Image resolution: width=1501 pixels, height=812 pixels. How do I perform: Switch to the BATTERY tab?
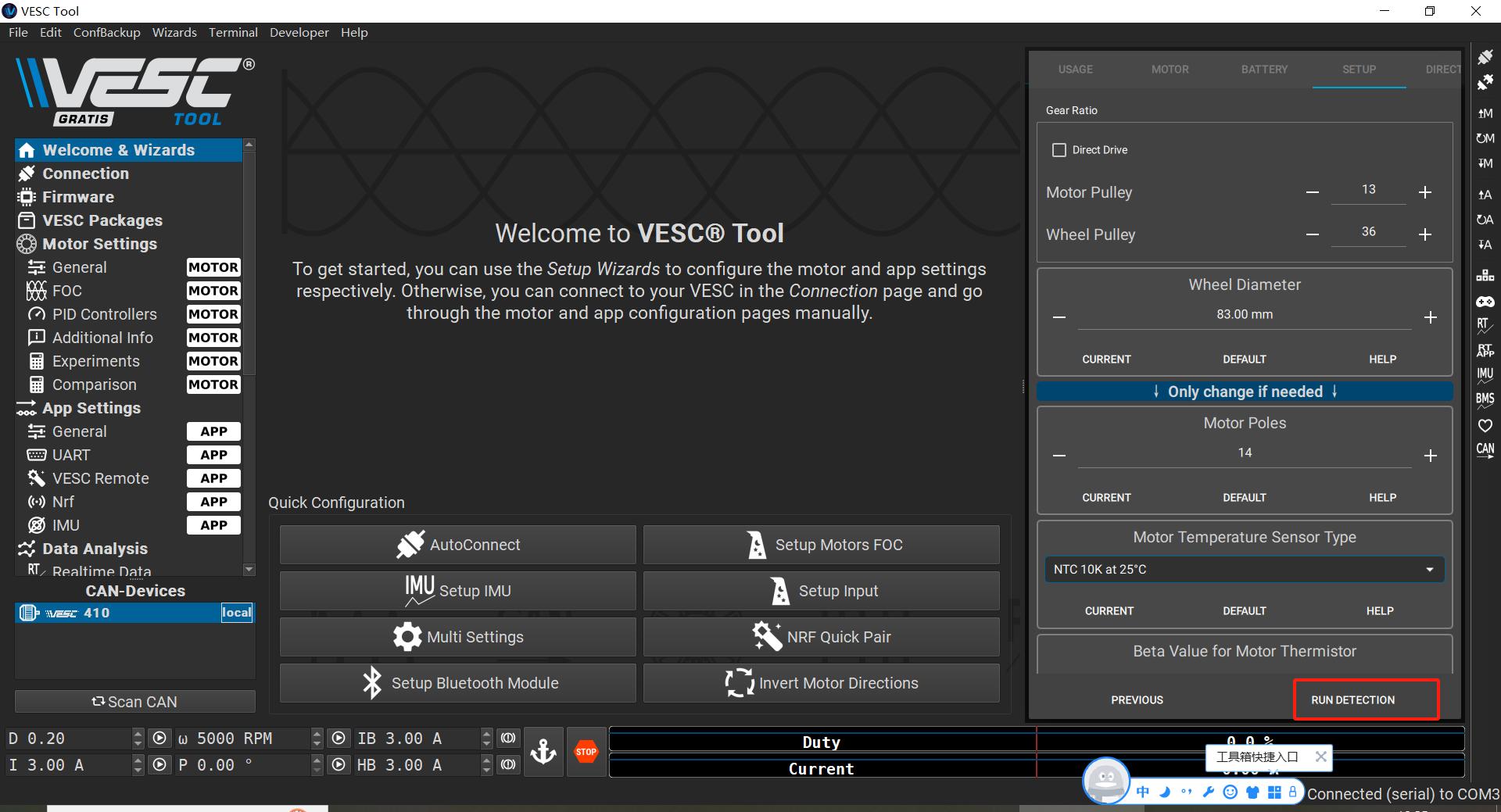pyautogui.click(x=1264, y=70)
